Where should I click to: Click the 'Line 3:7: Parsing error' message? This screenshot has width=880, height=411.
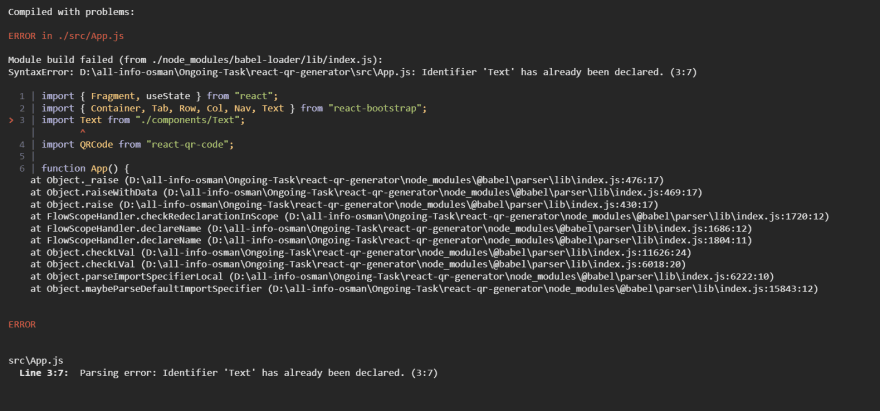(228, 373)
